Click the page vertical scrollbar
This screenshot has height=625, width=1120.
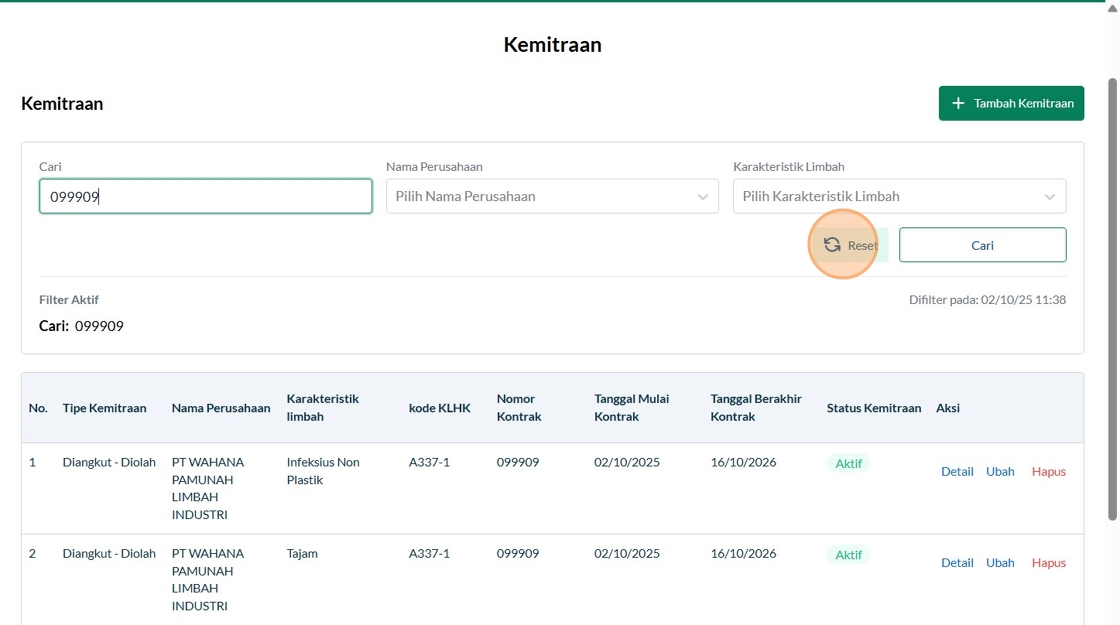[1113, 300]
